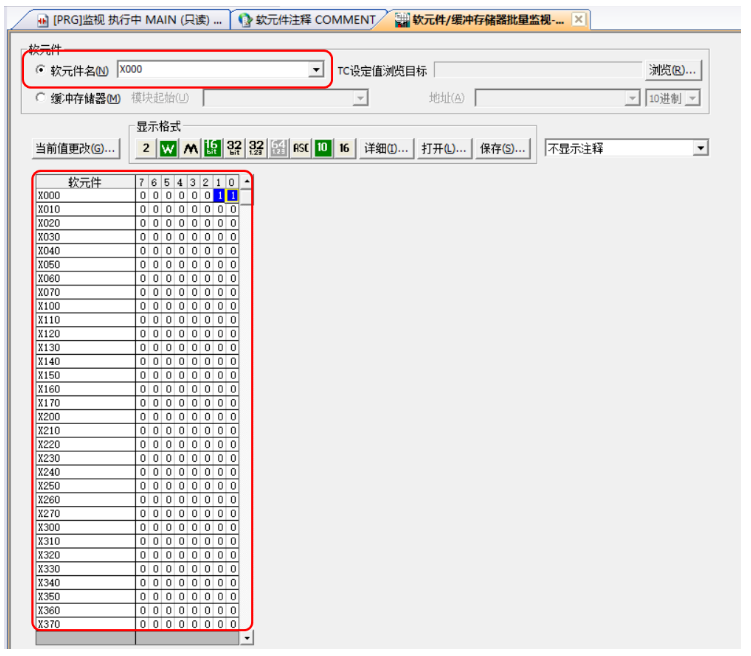The image size is (751, 656).
Task: Select the X020 device row label
Action: 86,223
